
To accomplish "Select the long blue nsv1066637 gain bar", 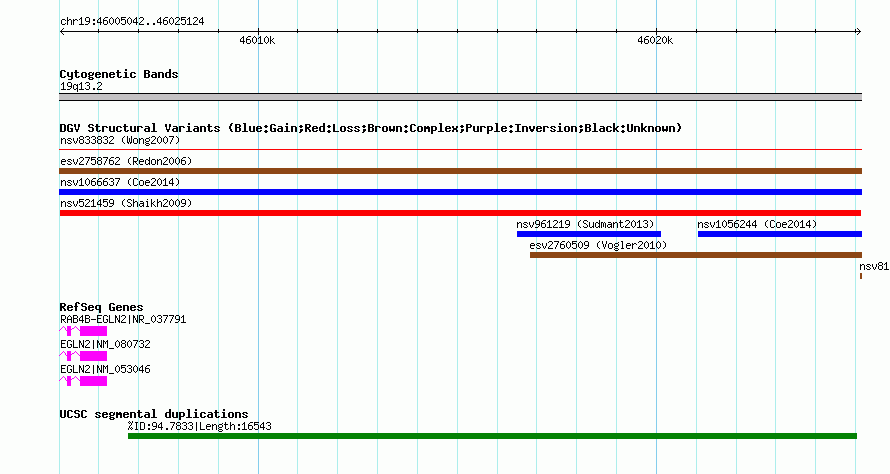I will tap(460, 192).
